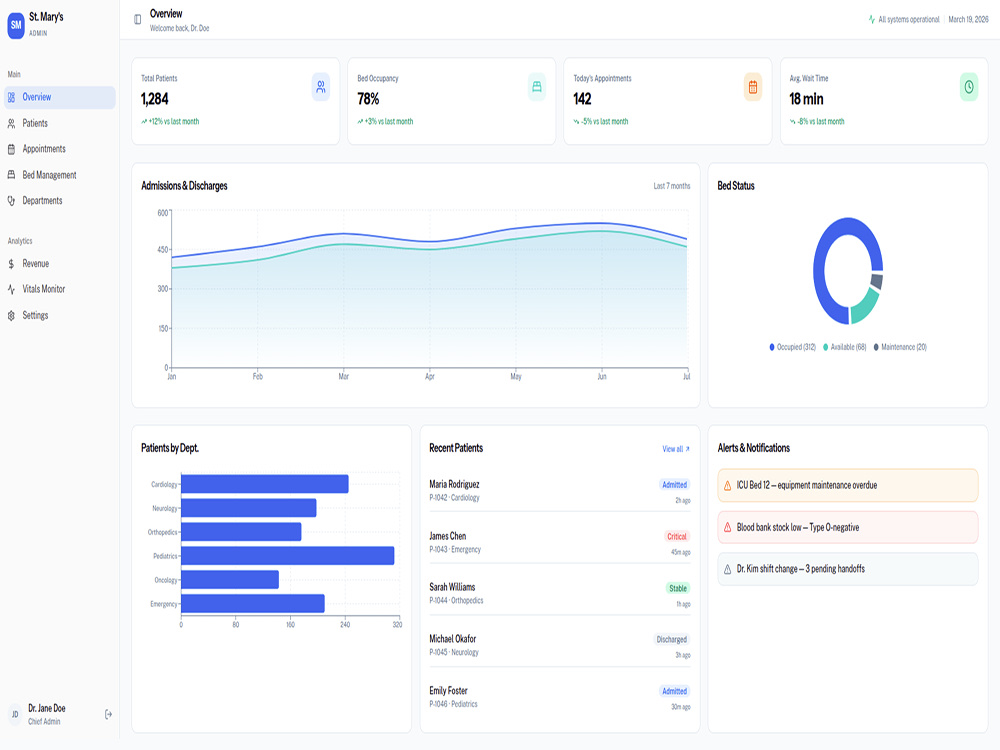The width and height of the screenshot is (1000, 750).
Task: Click the Stable badge for Sarah Williams
Action: [678, 588]
